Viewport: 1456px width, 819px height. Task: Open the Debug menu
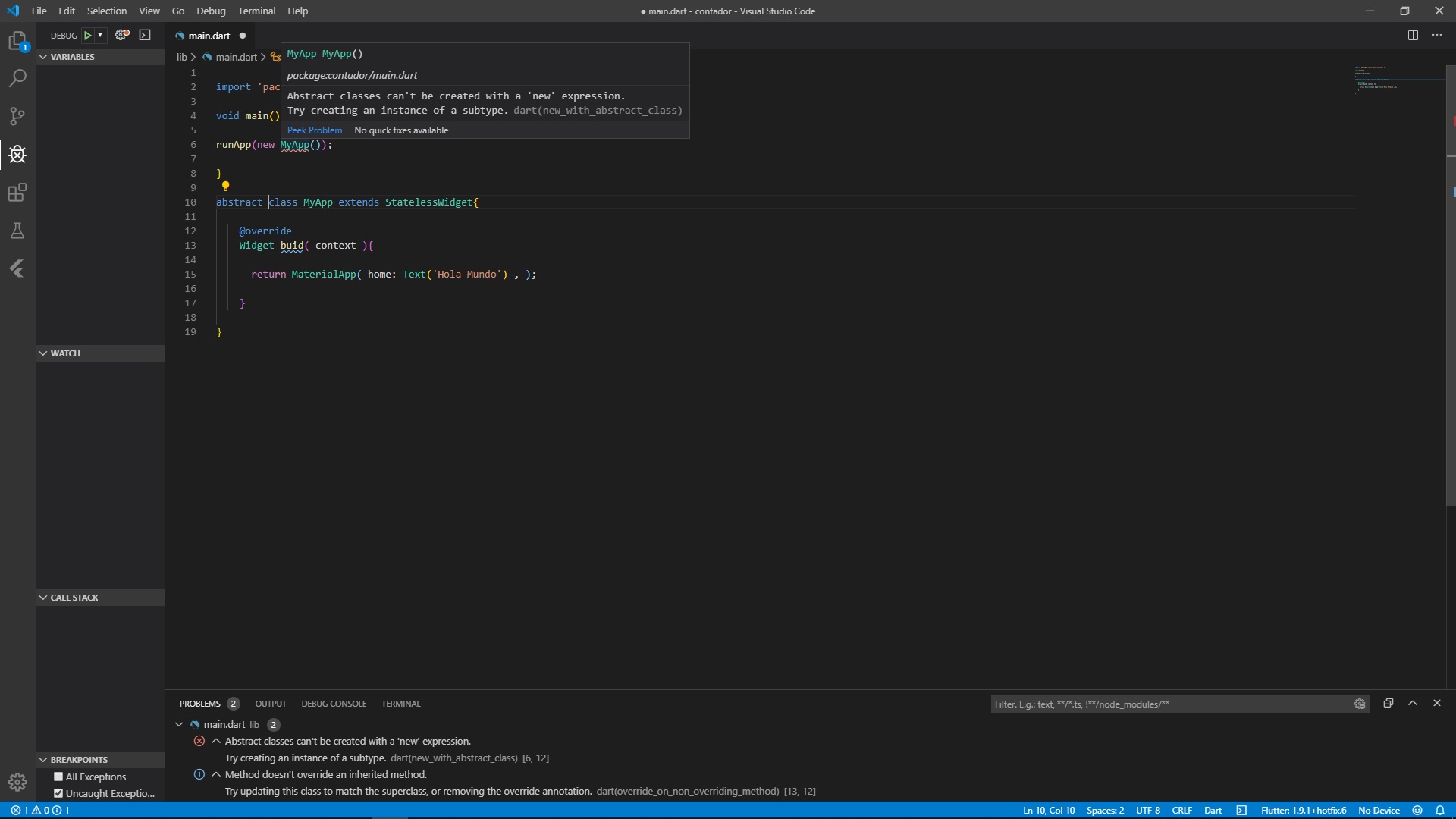pos(211,11)
